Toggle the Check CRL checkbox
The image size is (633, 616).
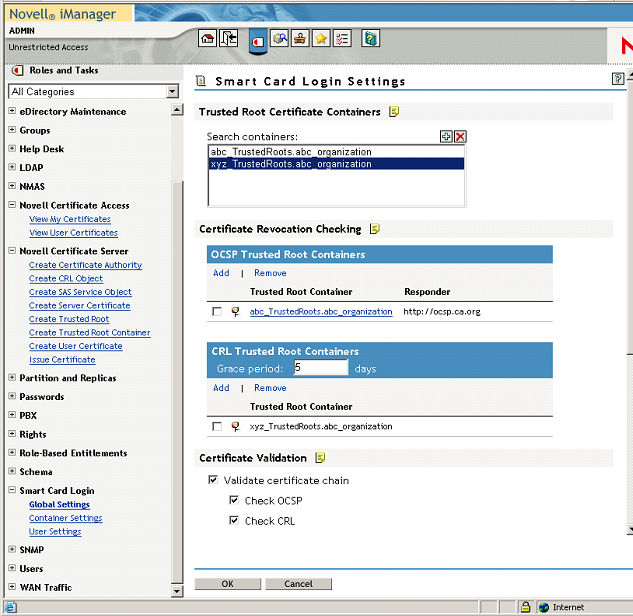point(234,520)
